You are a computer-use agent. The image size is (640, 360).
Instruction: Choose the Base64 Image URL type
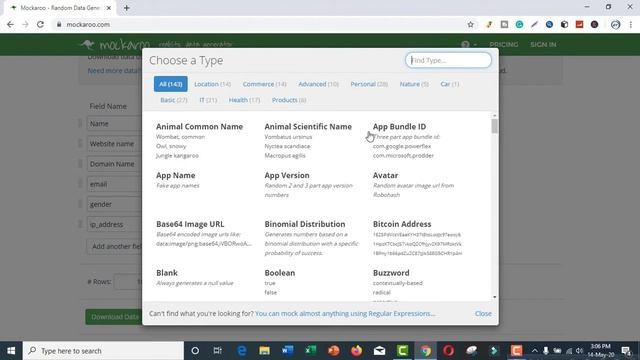click(190, 224)
